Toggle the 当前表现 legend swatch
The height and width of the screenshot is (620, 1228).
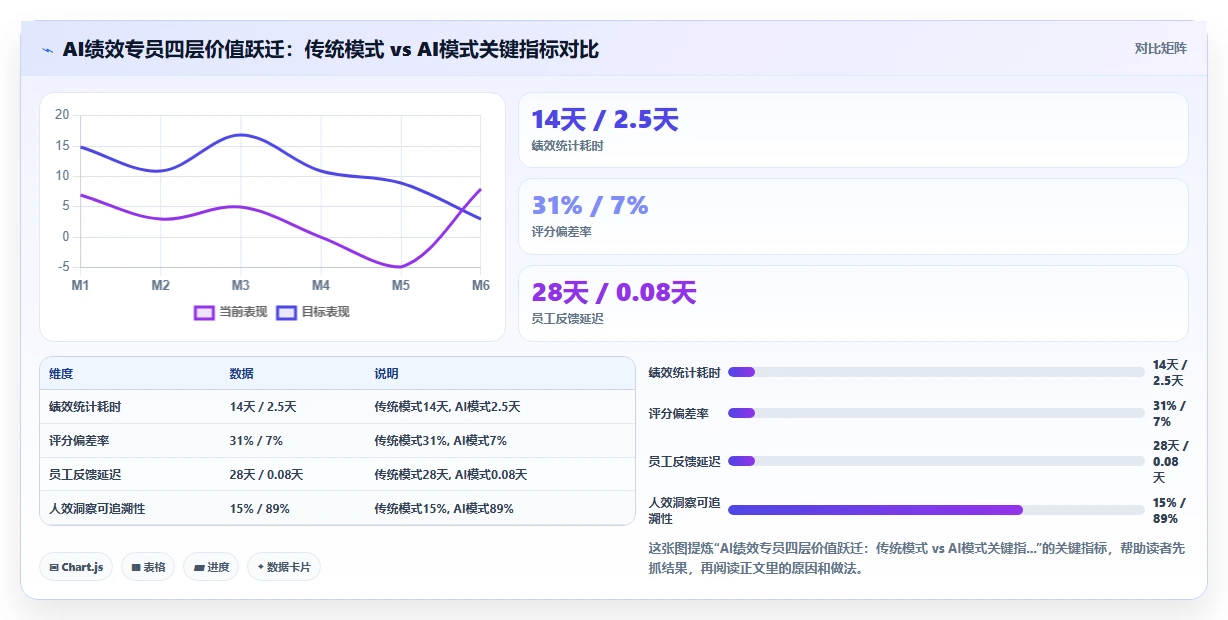tap(204, 312)
